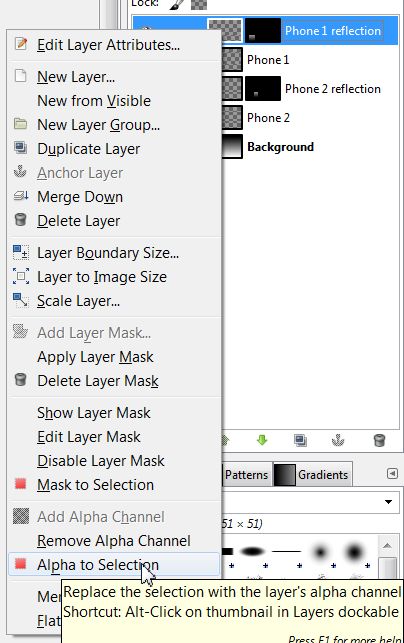The image size is (404, 643).
Task: Open the brush preset dropdown arrow
Action: [x=388, y=502]
